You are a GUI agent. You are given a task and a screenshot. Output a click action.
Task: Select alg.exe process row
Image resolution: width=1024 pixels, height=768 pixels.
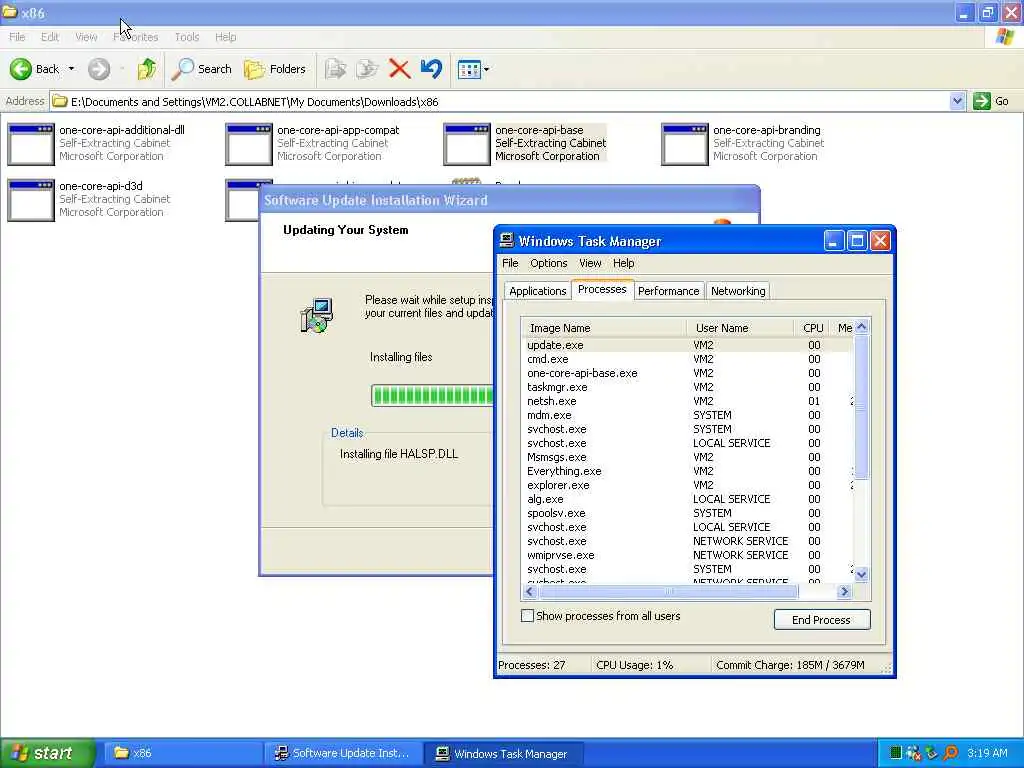687,499
